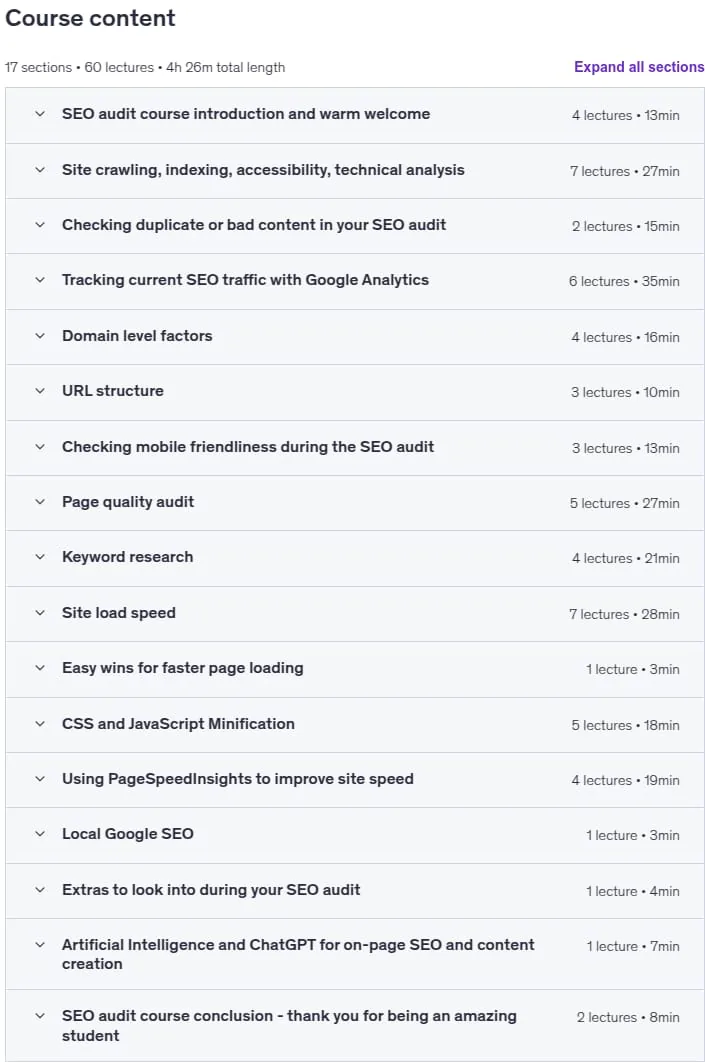Open the Site load speed section title

[119, 613]
